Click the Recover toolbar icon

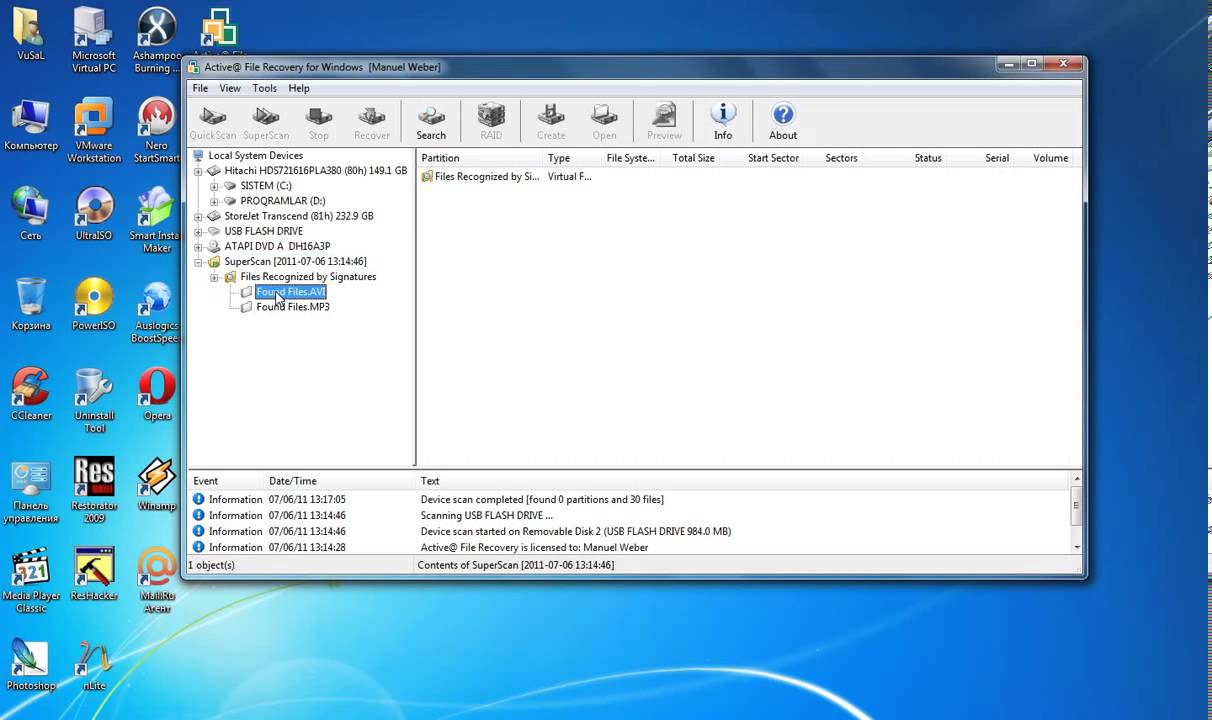[x=372, y=122]
